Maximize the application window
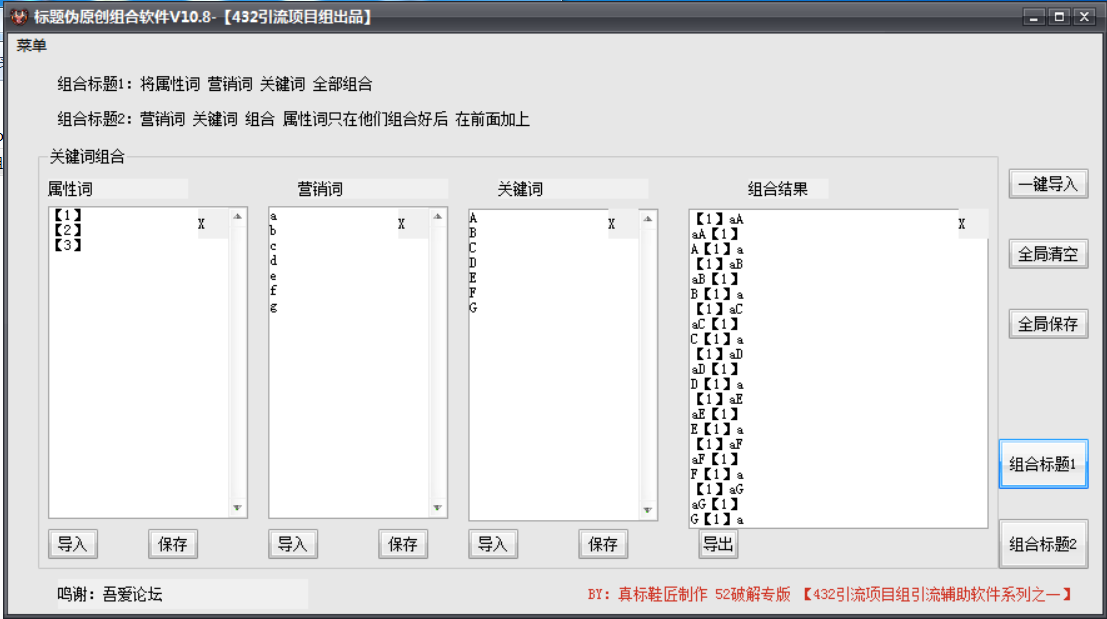The height and width of the screenshot is (619, 1107). pos(1059,17)
